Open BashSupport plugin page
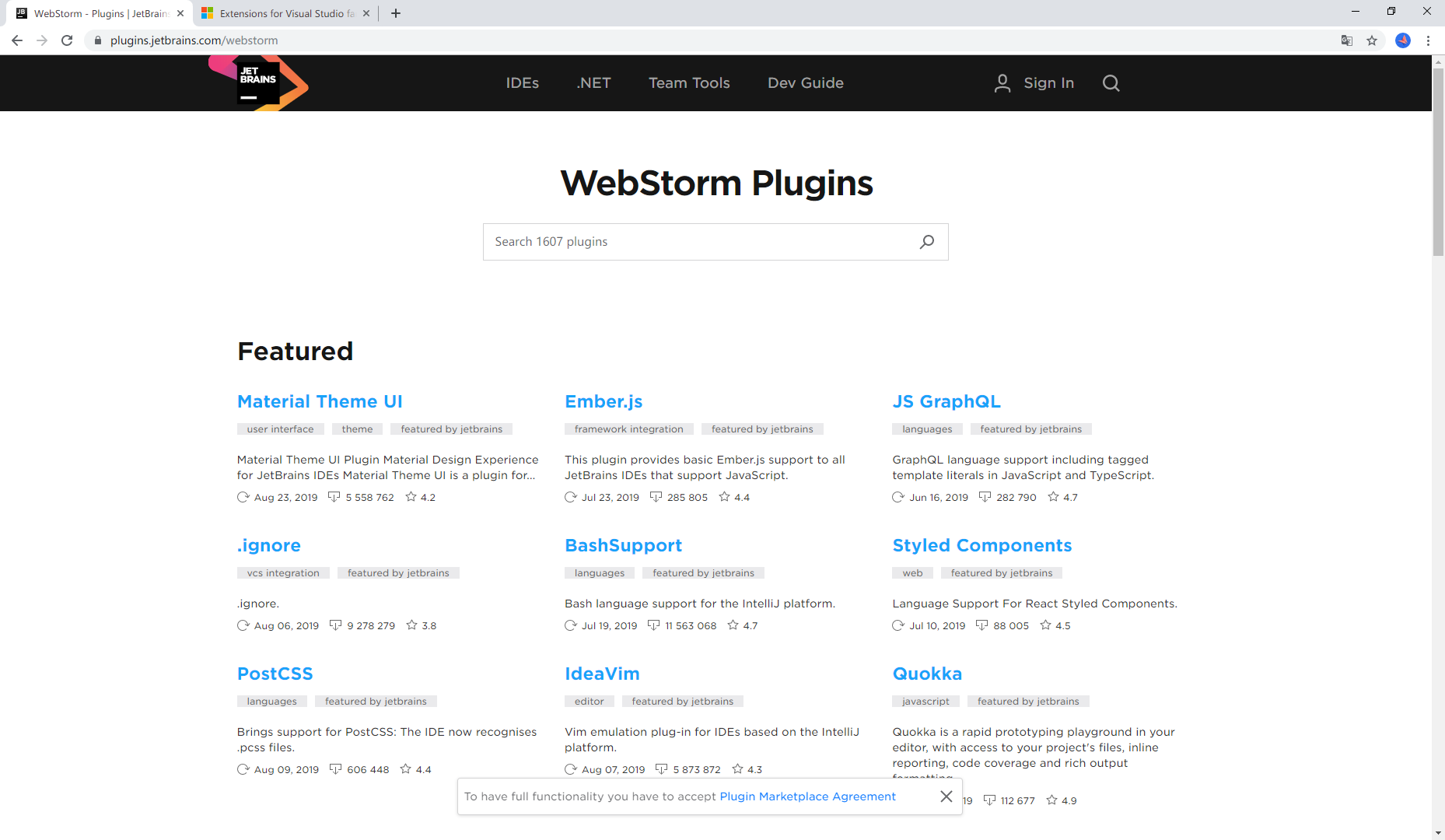 (623, 546)
